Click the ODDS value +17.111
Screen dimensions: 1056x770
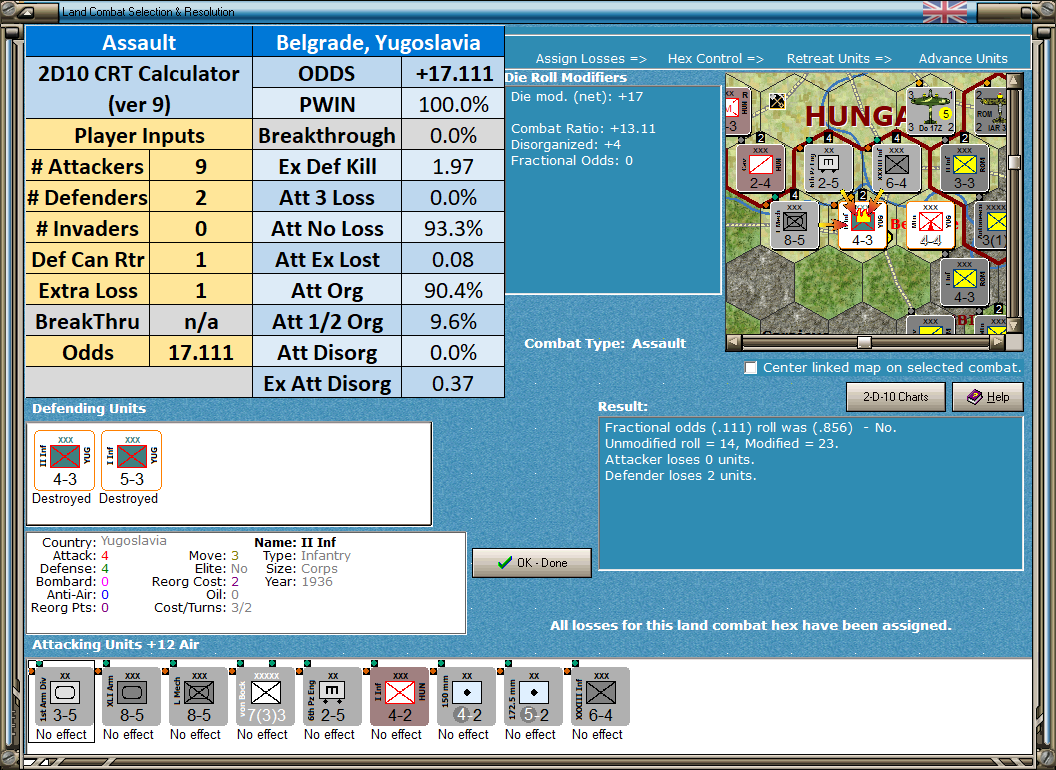[x=453, y=73]
